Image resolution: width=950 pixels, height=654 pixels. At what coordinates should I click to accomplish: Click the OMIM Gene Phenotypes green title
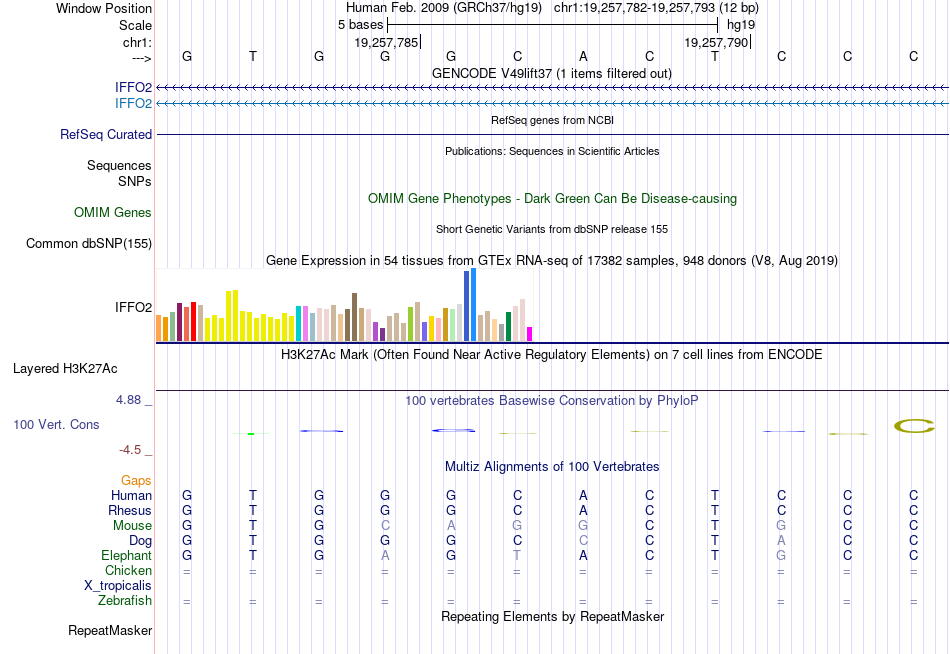click(552, 199)
